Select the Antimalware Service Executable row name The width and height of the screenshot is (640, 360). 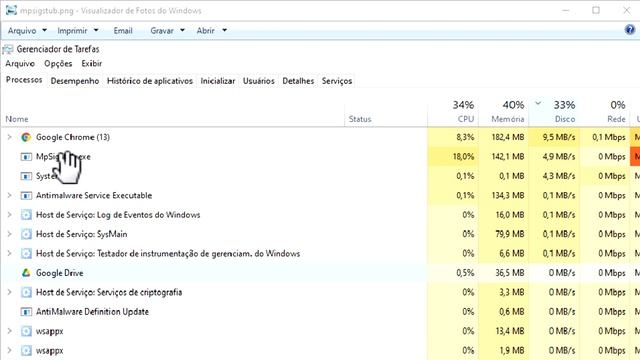tap(94, 196)
